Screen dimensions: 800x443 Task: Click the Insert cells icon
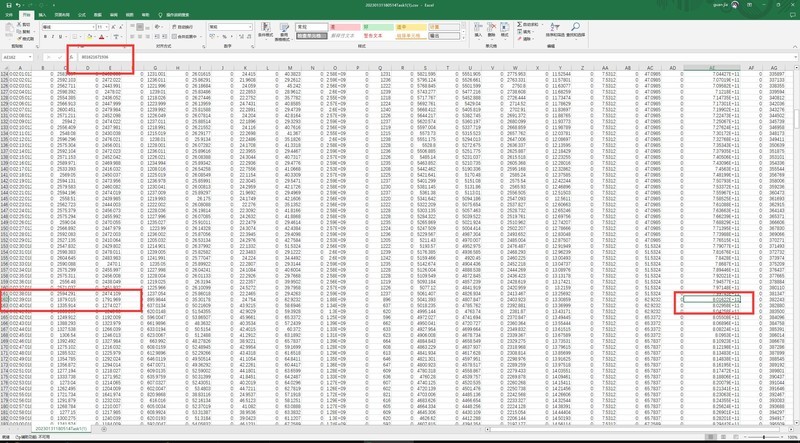point(479,29)
